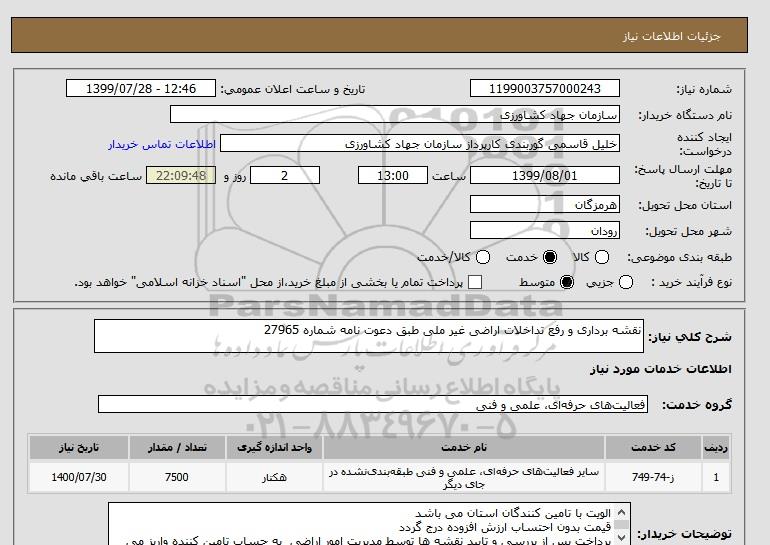Screen dimensions: 770x545
Task: Click the general need description text area
Action: click(369, 336)
